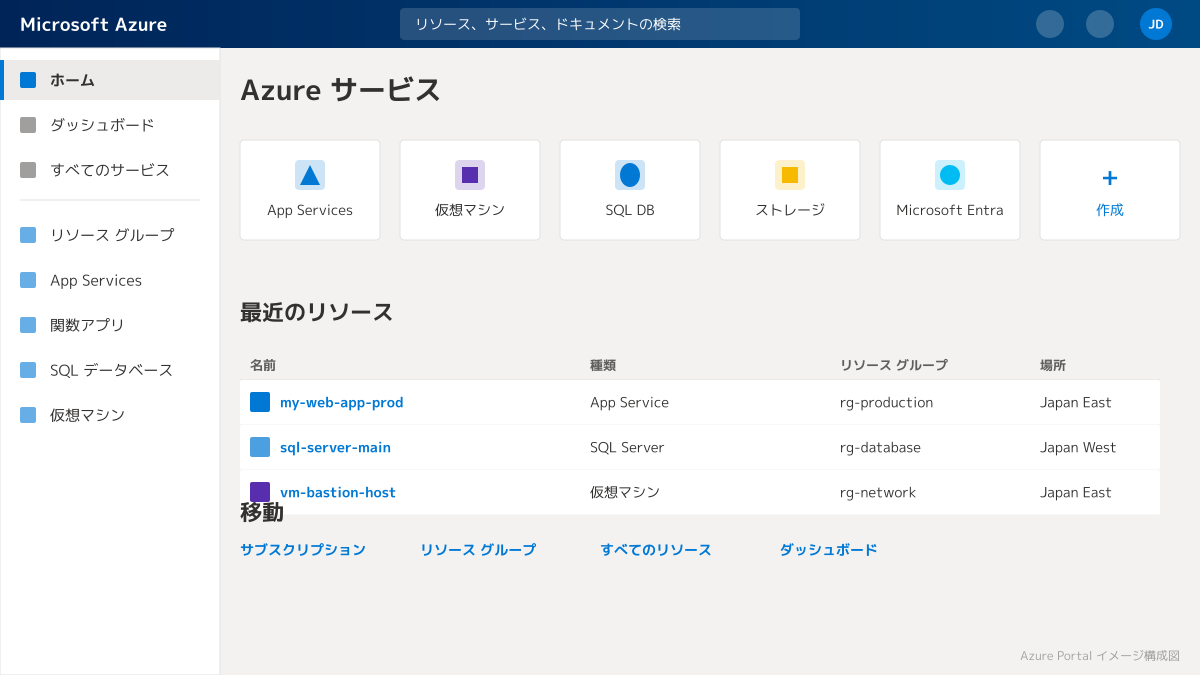
Task: Open すべてのリソース link
Action: (656, 550)
